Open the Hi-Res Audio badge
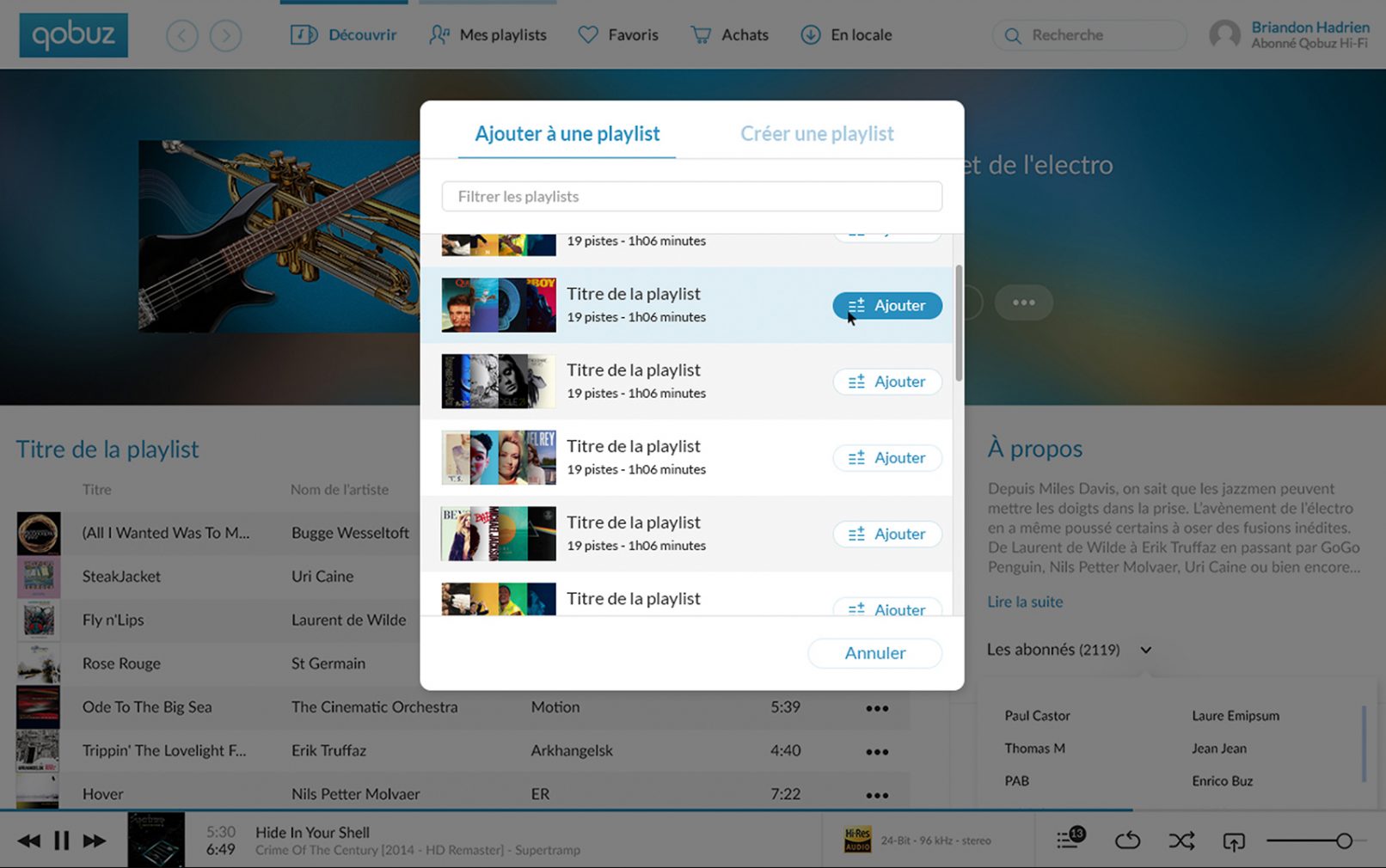The image size is (1386, 868). point(857,840)
